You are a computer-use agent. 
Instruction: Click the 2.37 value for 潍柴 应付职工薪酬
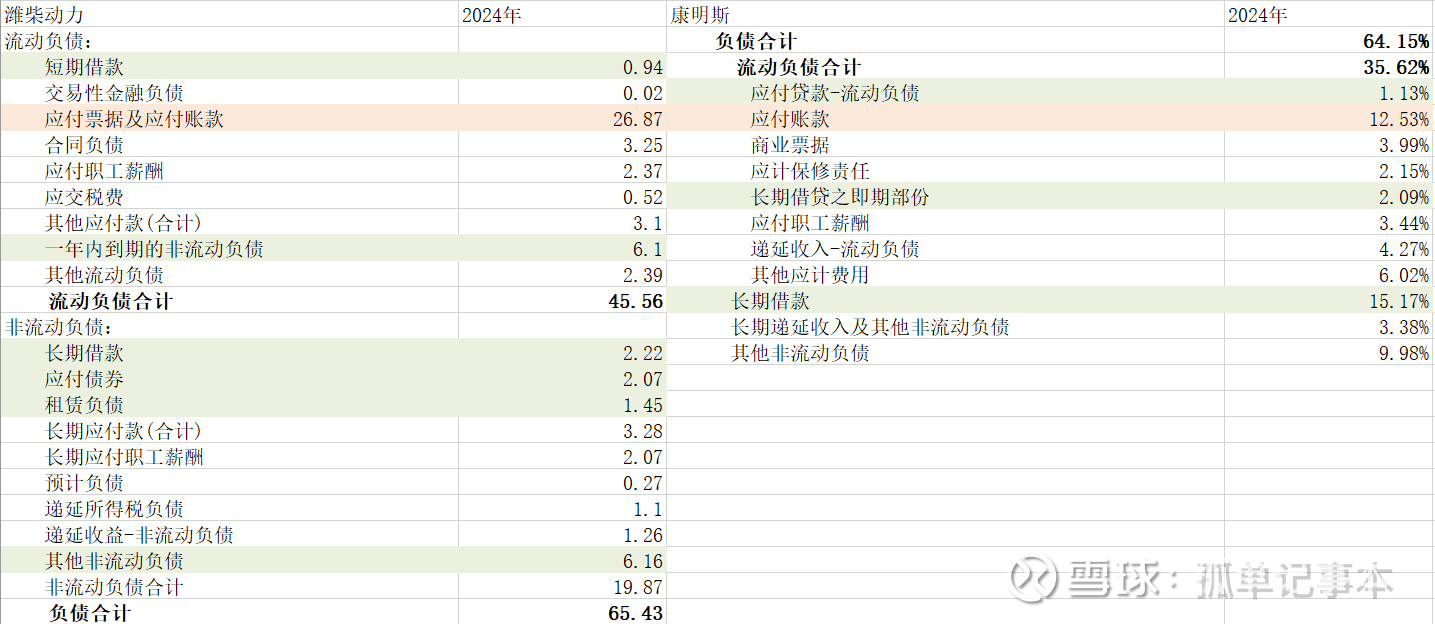642,171
